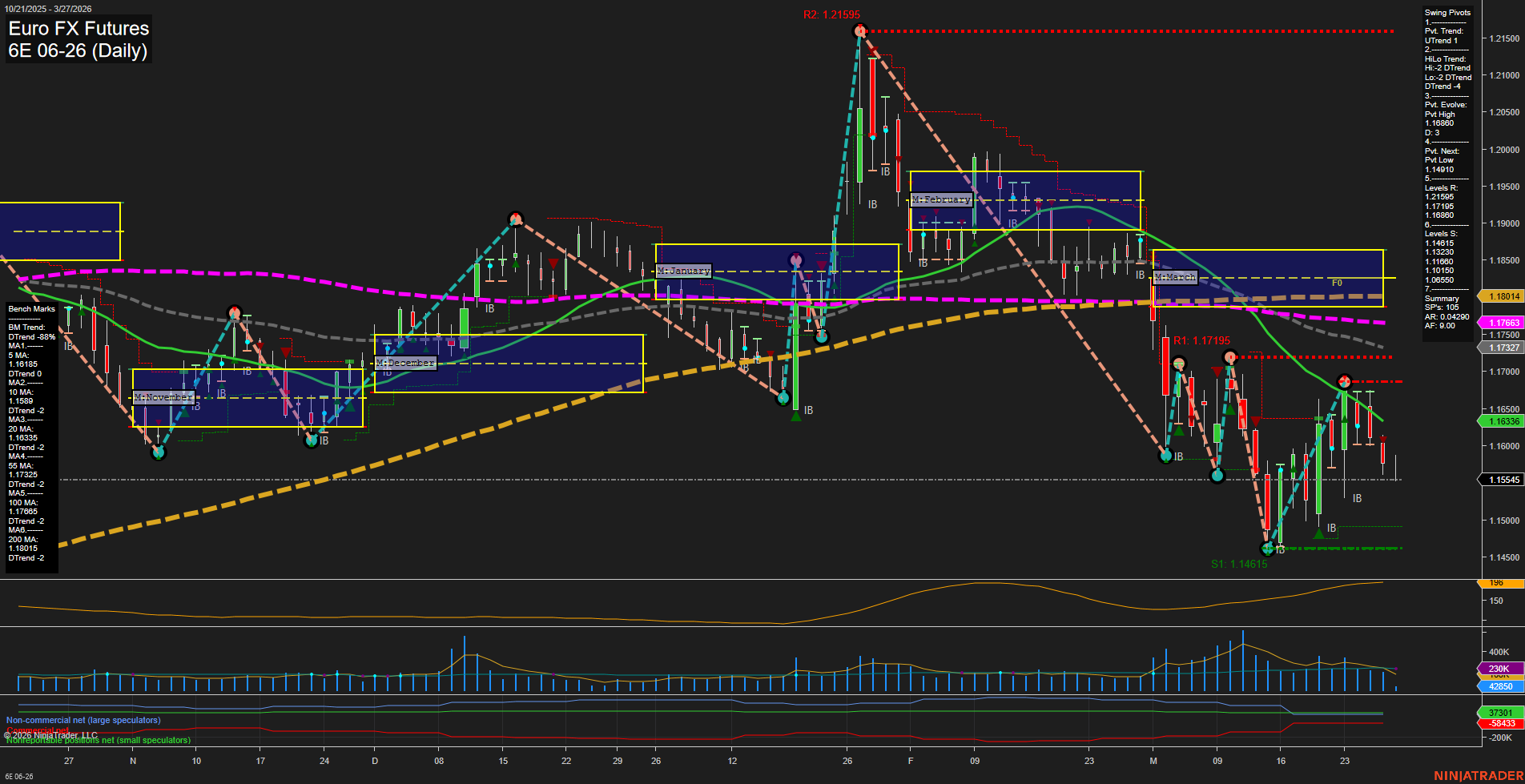Screen dimensions: 1525x784
Task: Click the magenta 1.17663 price marker
Action: coord(1504,323)
